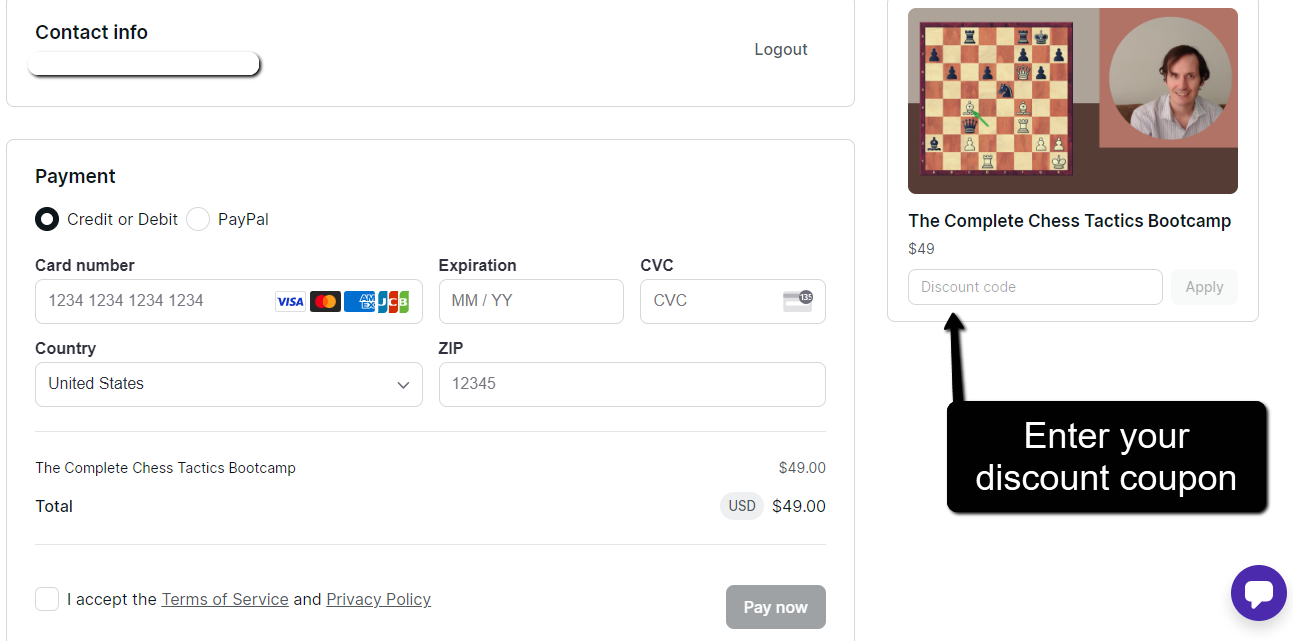Click the Visa card icon
The width and height of the screenshot is (1293, 641).
290,301
